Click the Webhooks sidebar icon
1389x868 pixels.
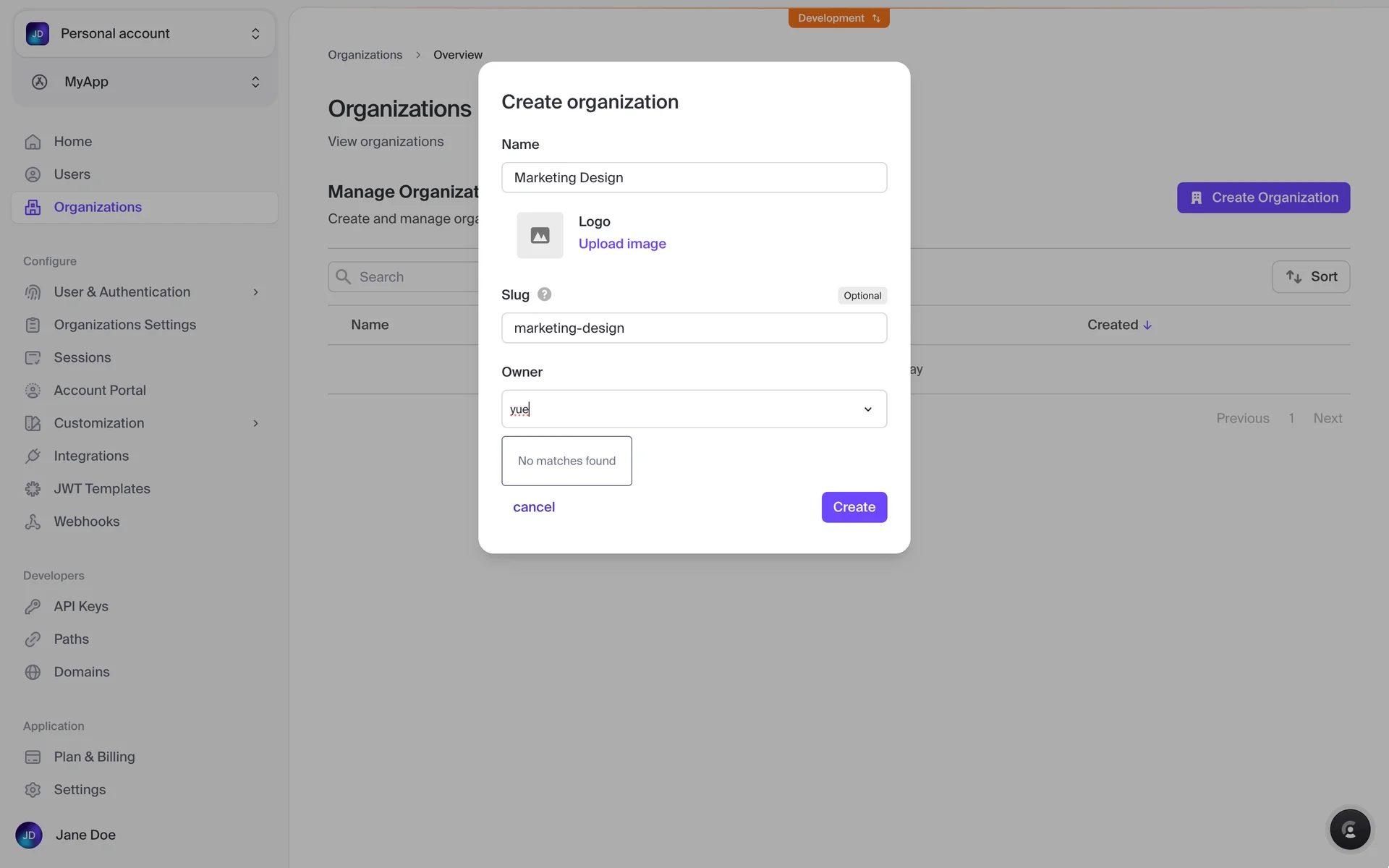pyautogui.click(x=33, y=522)
